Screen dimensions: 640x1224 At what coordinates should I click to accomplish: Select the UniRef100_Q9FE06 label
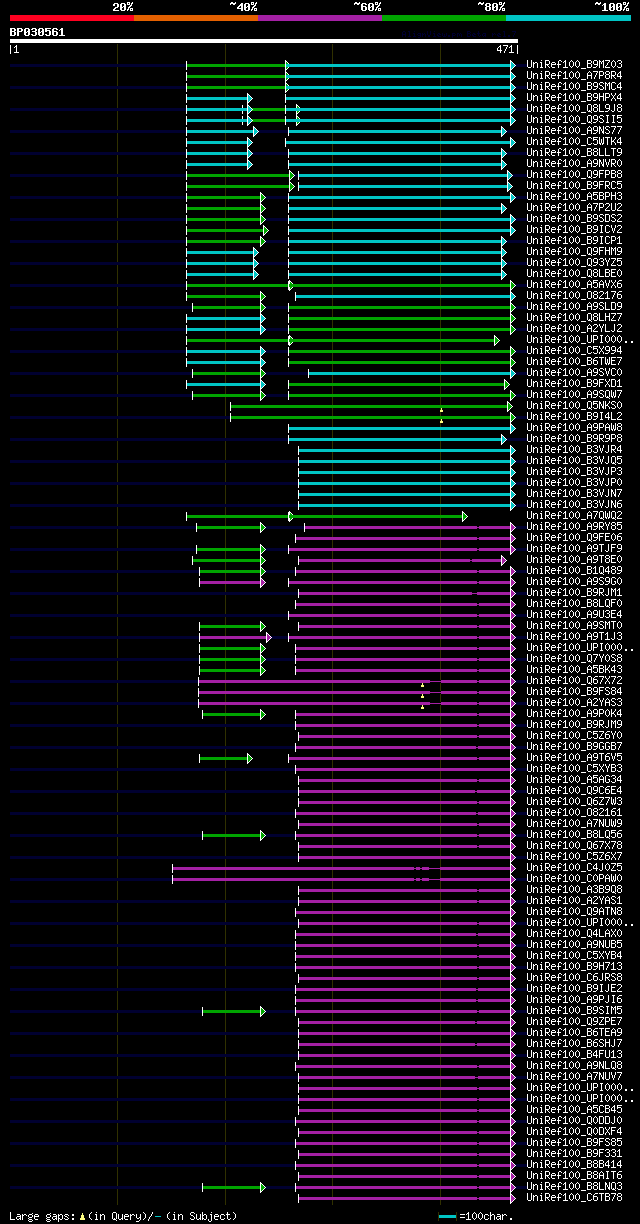click(x=574, y=538)
